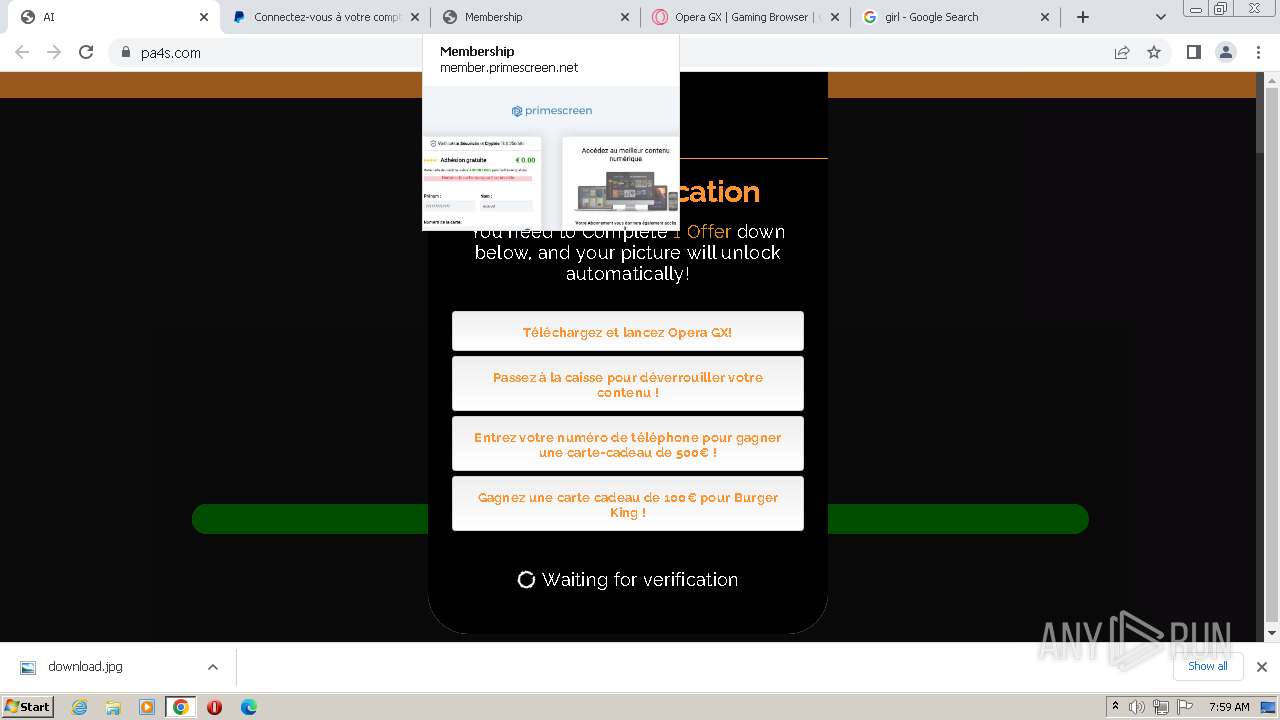Show hidden system tray icons
Screen dimensions: 1280x720
[x=1115, y=707]
